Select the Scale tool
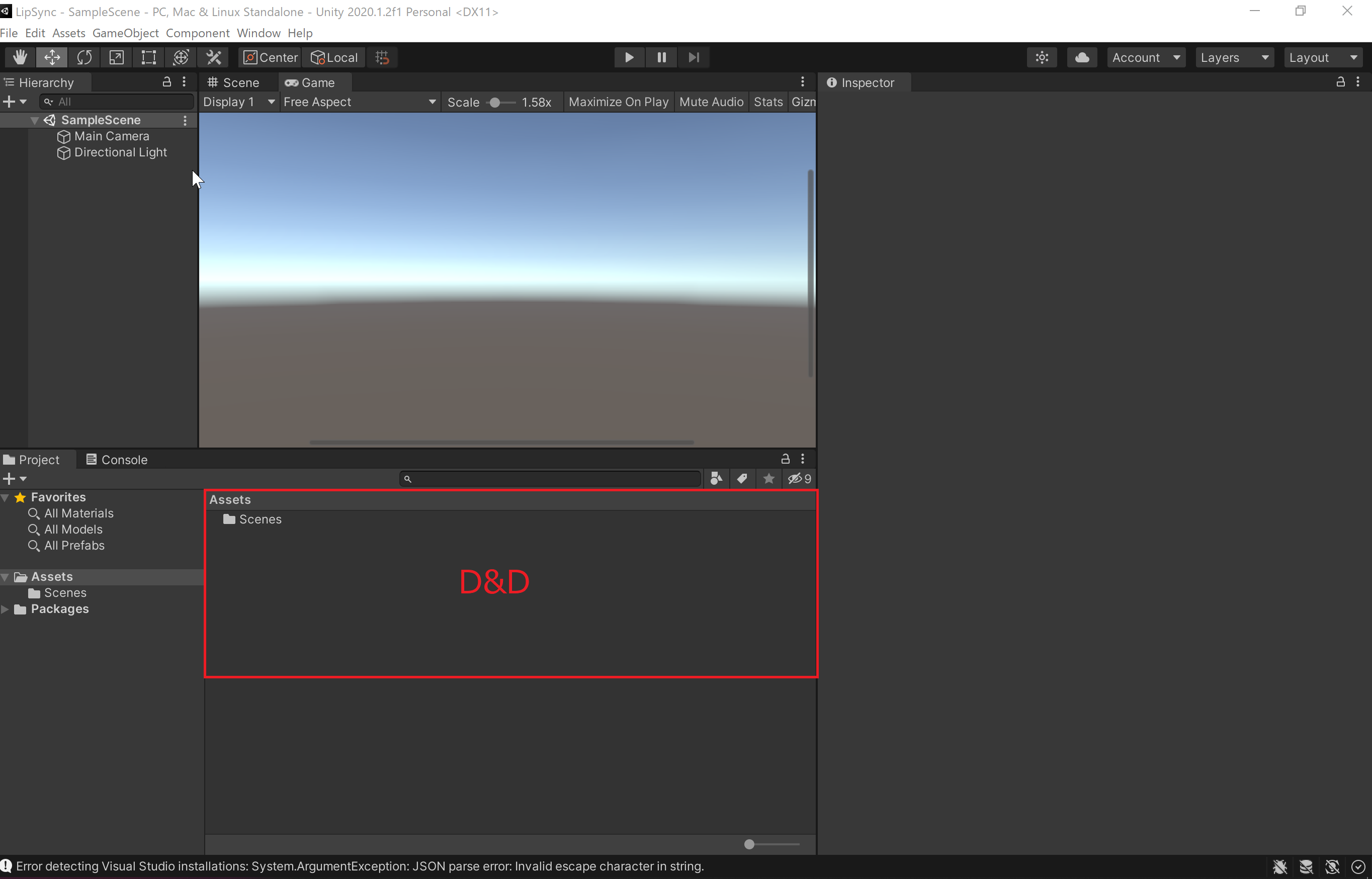The image size is (1372, 879). [116, 57]
